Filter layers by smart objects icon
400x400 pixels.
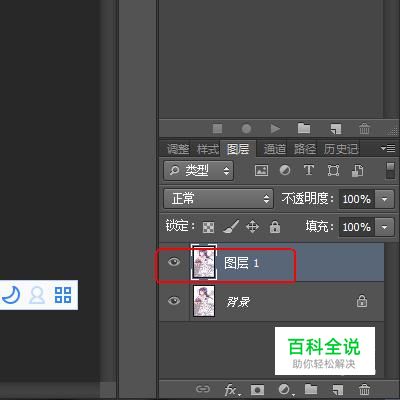click(358, 171)
